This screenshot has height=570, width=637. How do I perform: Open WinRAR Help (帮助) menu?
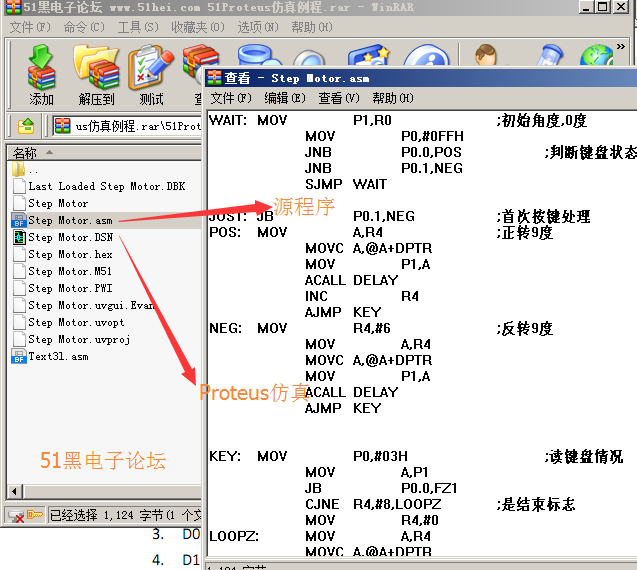(312, 27)
